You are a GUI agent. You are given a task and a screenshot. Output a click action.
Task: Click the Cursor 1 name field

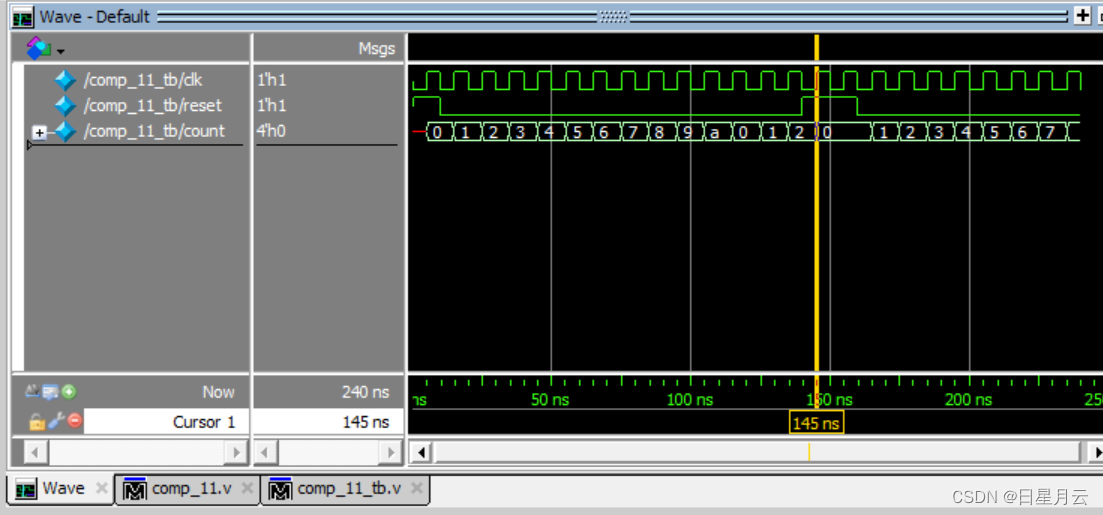click(x=167, y=422)
